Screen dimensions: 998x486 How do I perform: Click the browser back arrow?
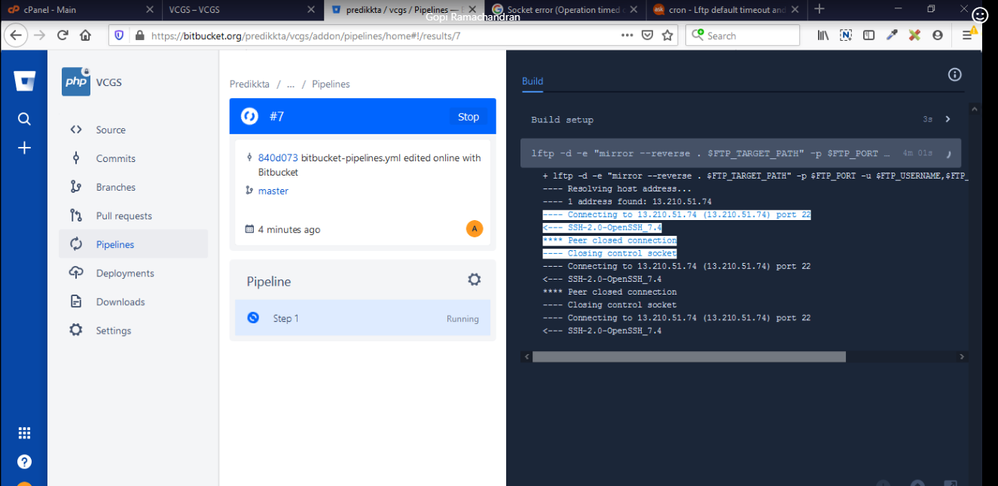pos(17,36)
